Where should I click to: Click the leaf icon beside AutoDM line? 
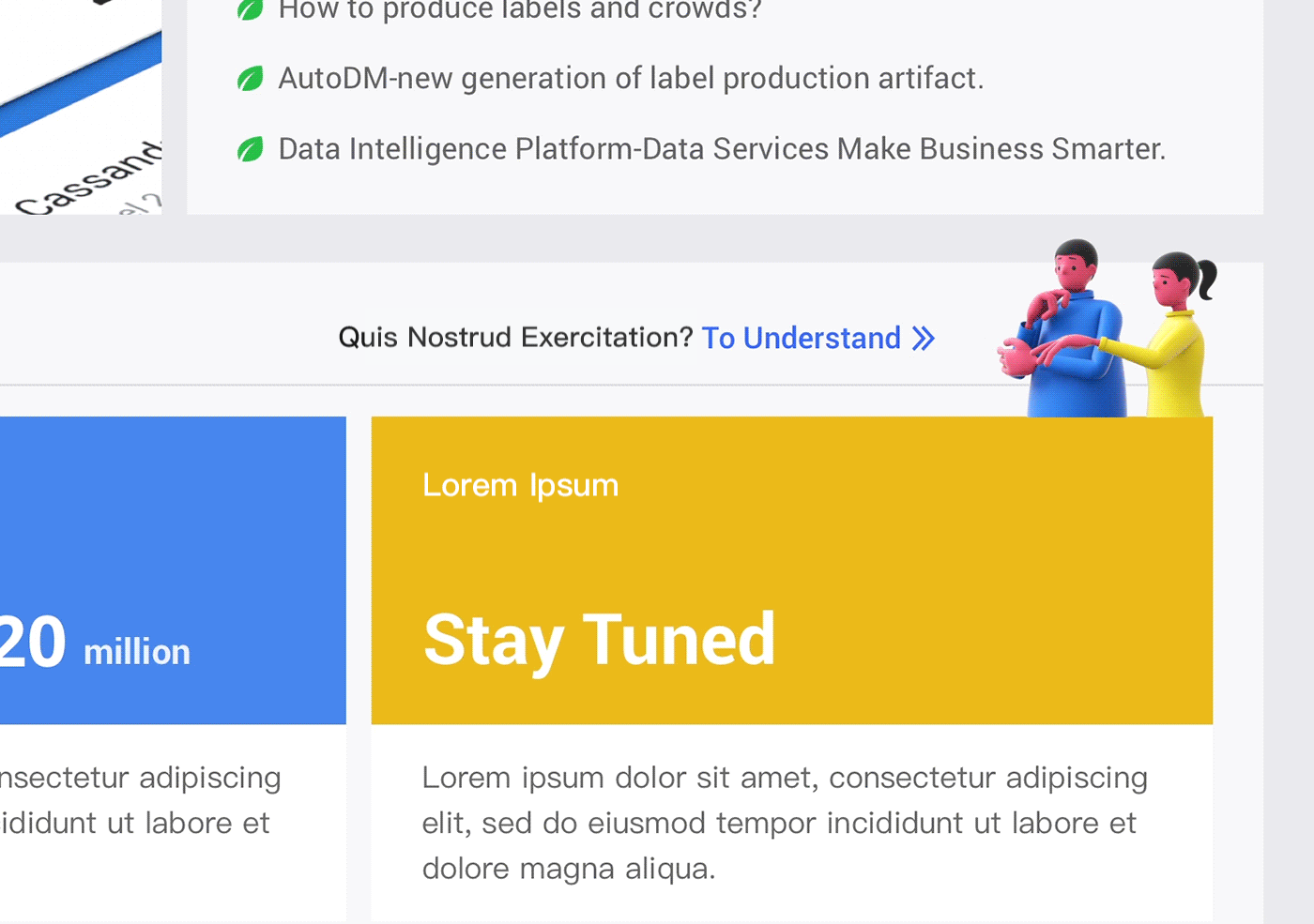(251, 79)
